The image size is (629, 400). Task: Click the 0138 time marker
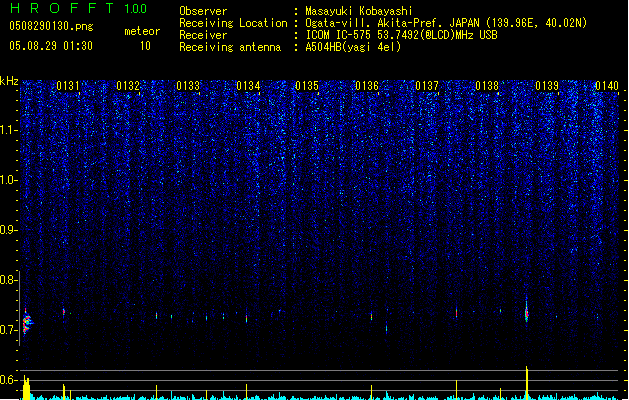tap(487, 86)
